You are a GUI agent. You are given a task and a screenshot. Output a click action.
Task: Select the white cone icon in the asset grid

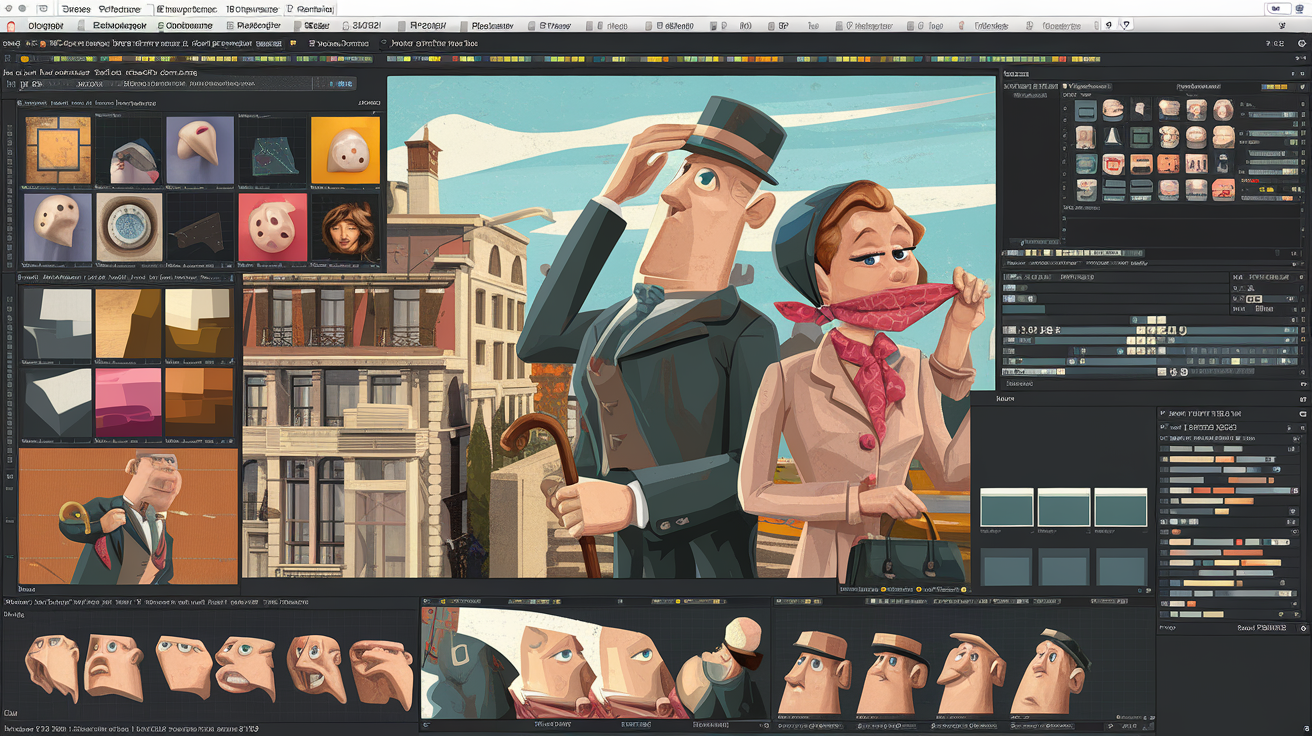pyautogui.click(x=1113, y=136)
